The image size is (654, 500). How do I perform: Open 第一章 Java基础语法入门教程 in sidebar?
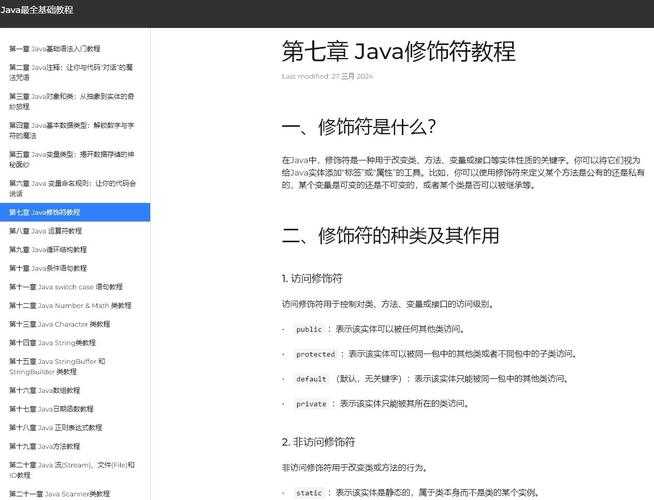click(55, 48)
